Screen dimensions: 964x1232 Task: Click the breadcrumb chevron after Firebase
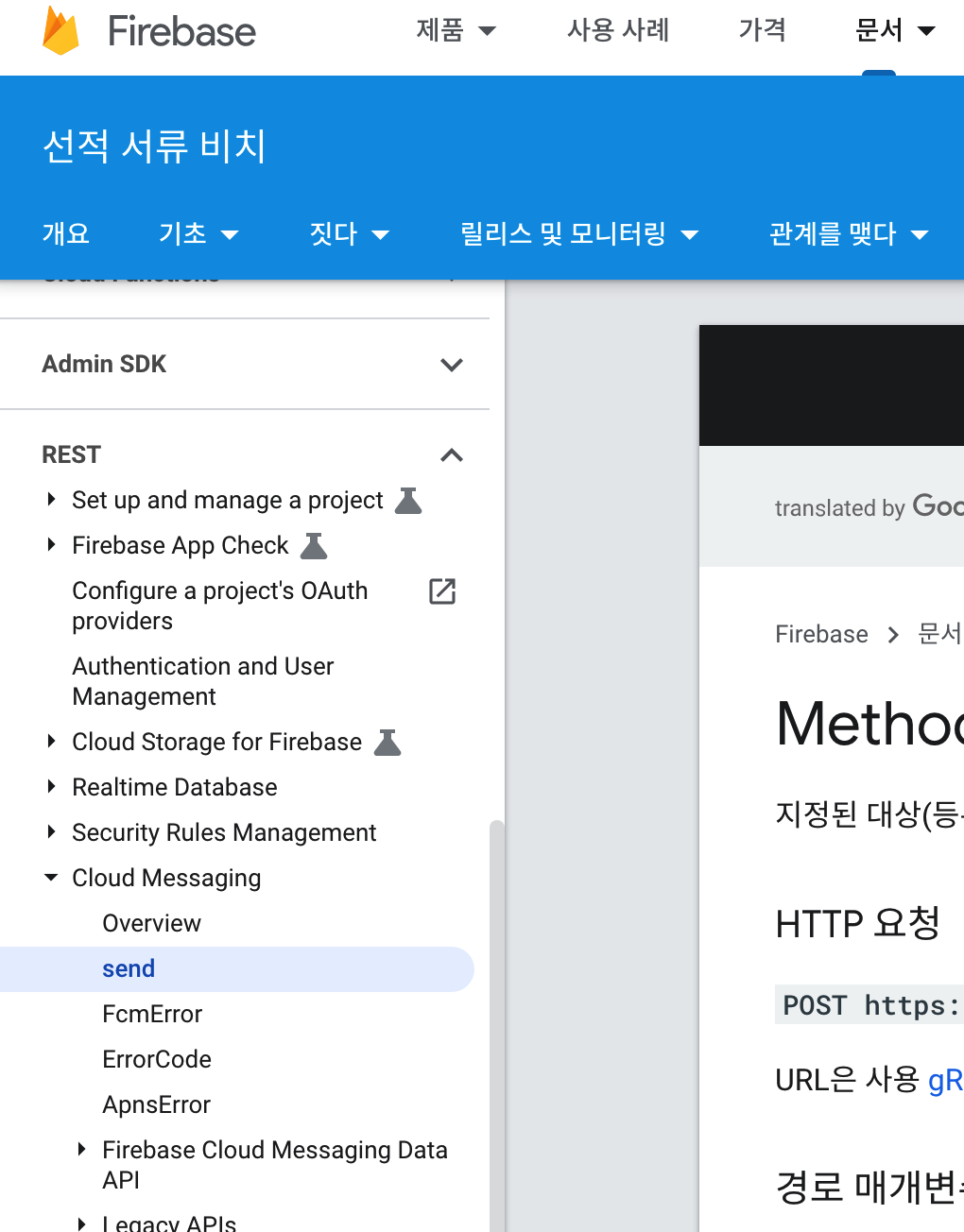893,634
